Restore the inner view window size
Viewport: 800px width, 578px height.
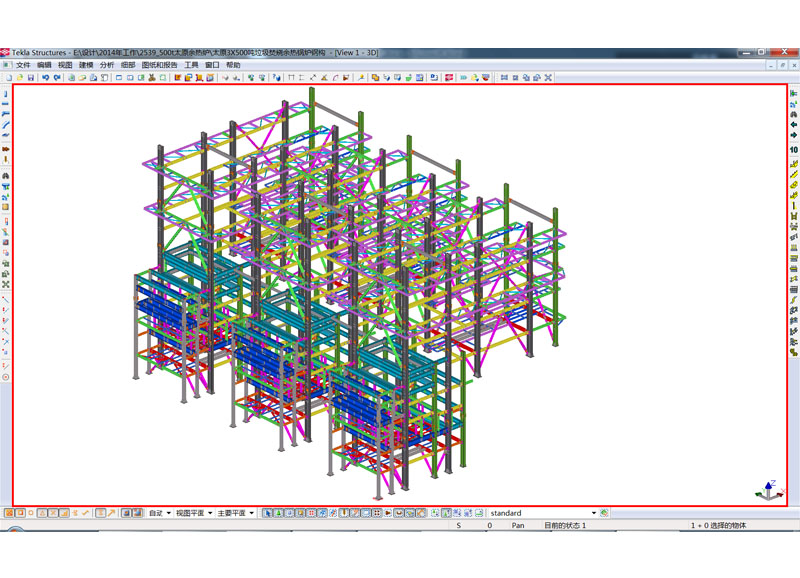(783, 64)
